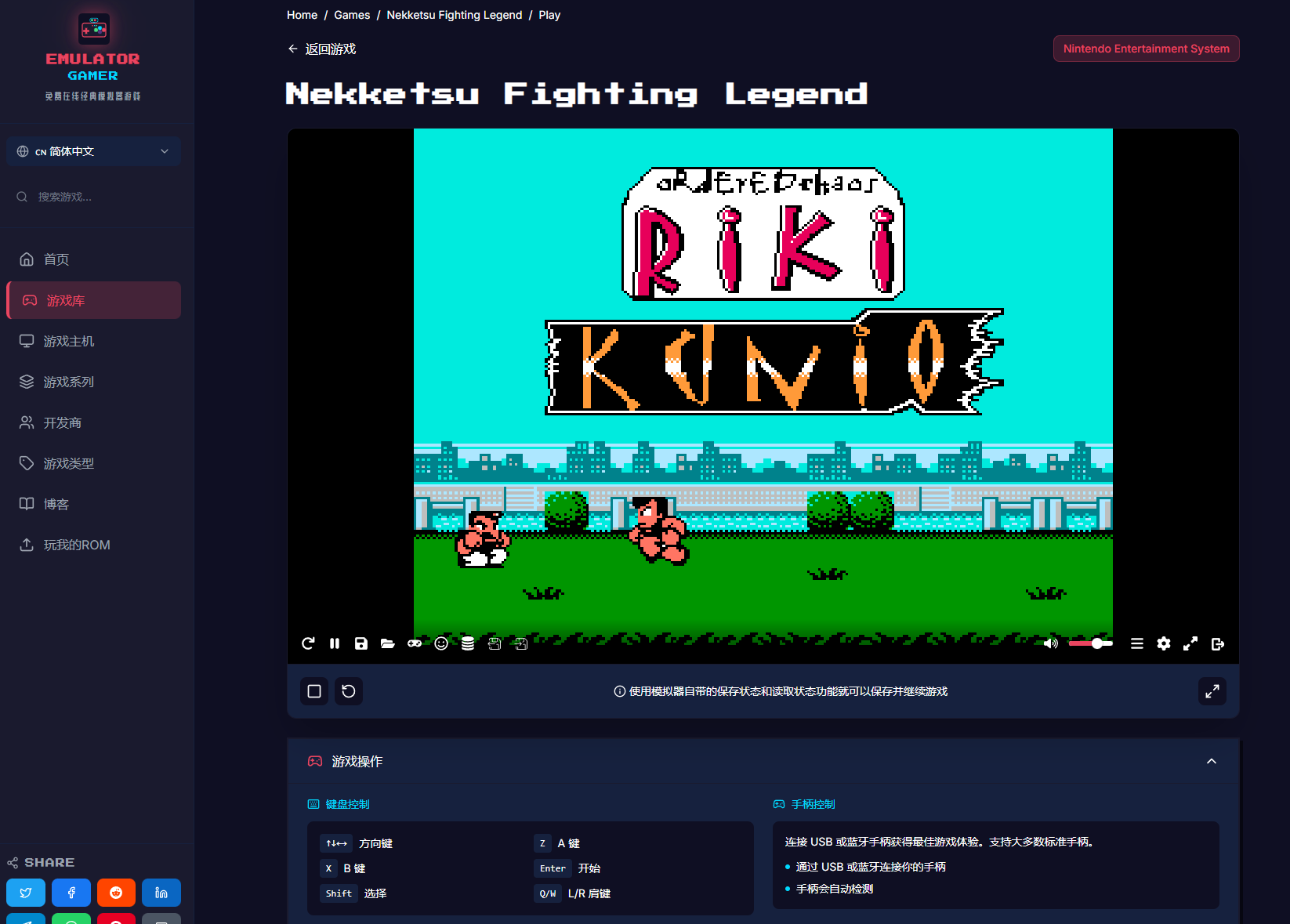The height and width of the screenshot is (924, 1290).
Task: Click the Nintendo Entertainment System badge
Action: pyautogui.click(x=1146, y=49)
